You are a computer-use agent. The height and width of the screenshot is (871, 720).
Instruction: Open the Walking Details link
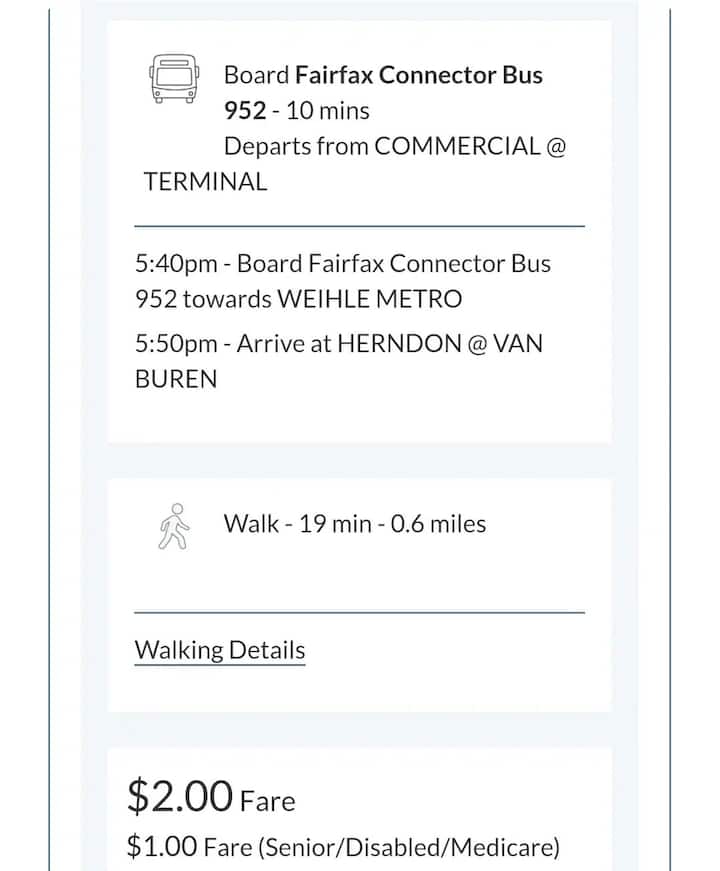(x=220, y=650)
